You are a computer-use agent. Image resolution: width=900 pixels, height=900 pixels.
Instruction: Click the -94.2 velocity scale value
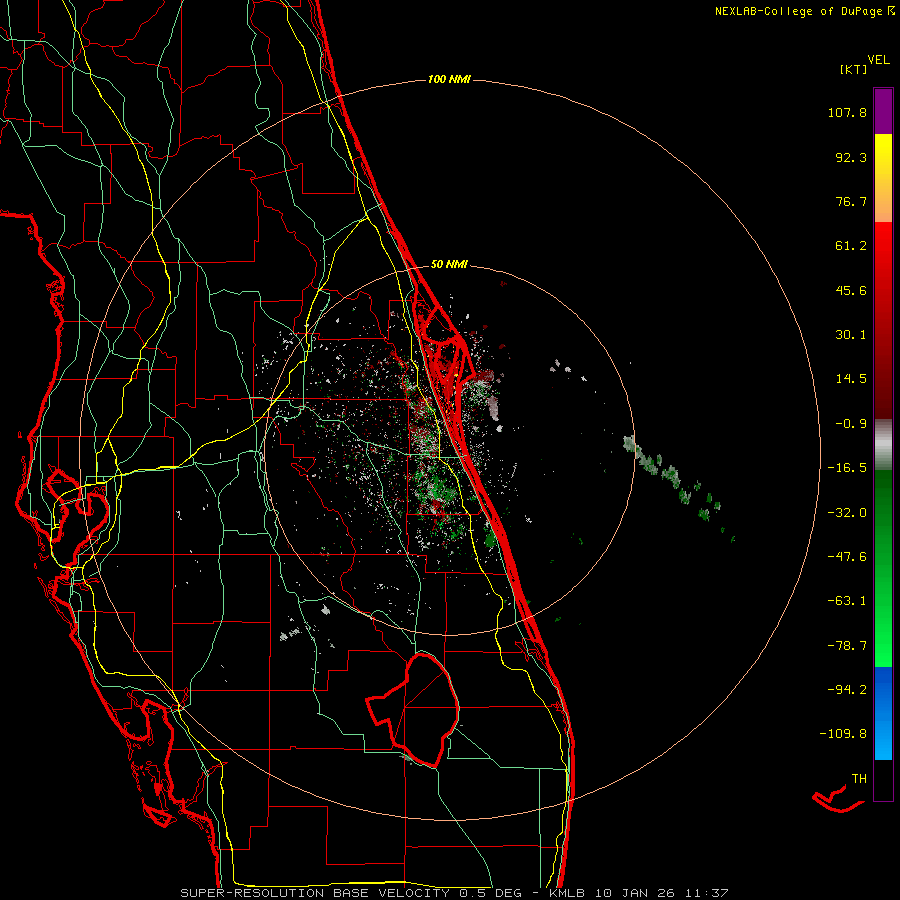coord(847,689)
